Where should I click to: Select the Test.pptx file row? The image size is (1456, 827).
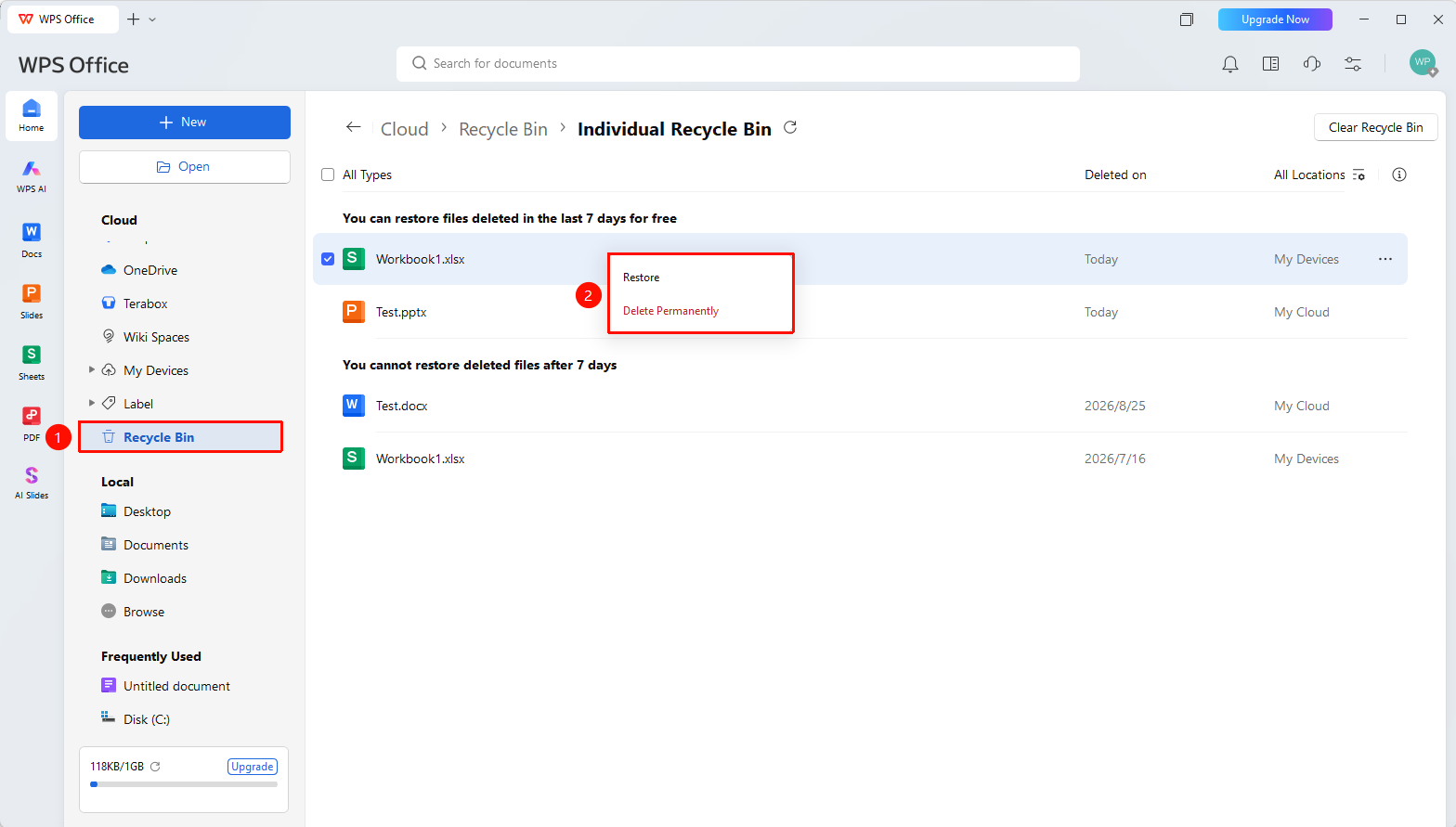860,312
